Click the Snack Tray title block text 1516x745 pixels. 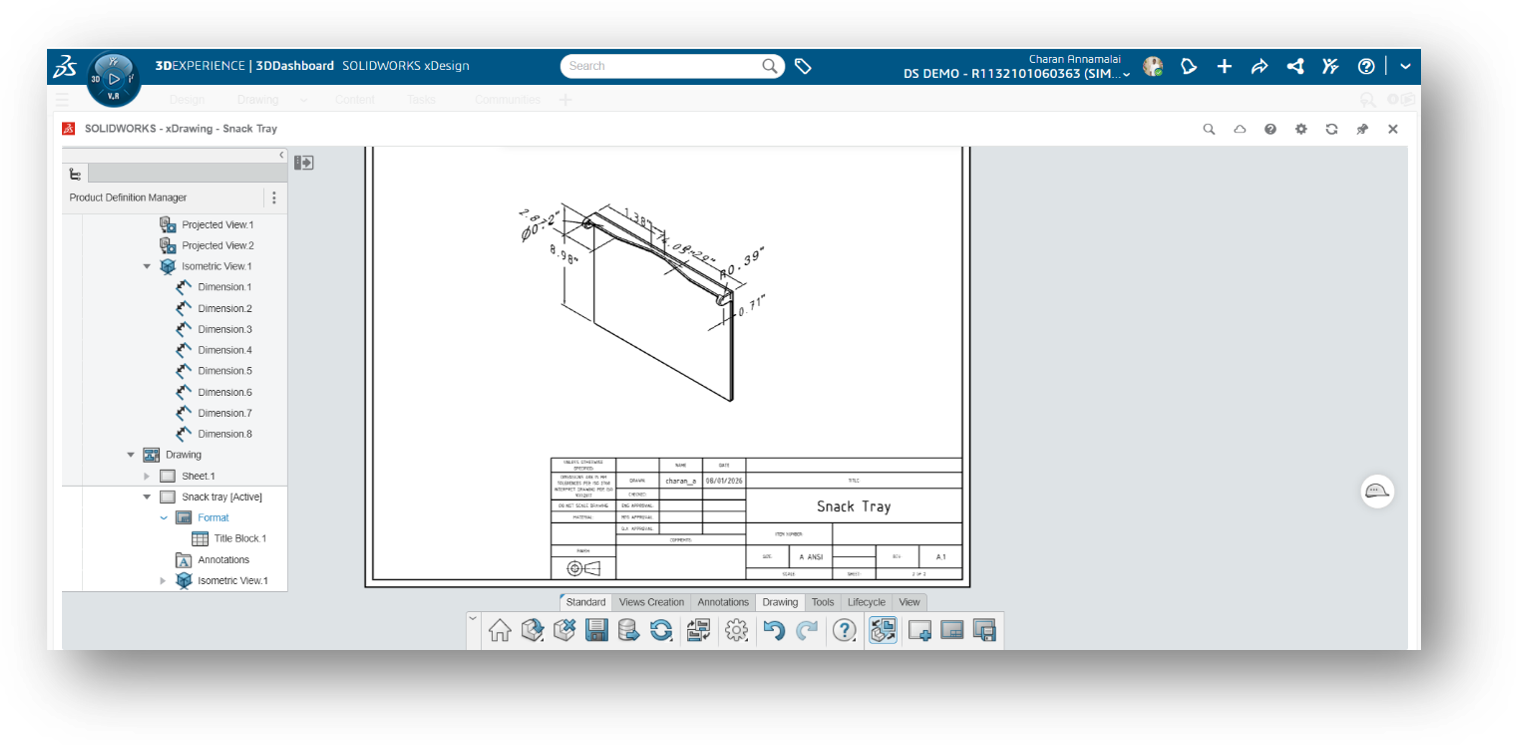[853, 507]
